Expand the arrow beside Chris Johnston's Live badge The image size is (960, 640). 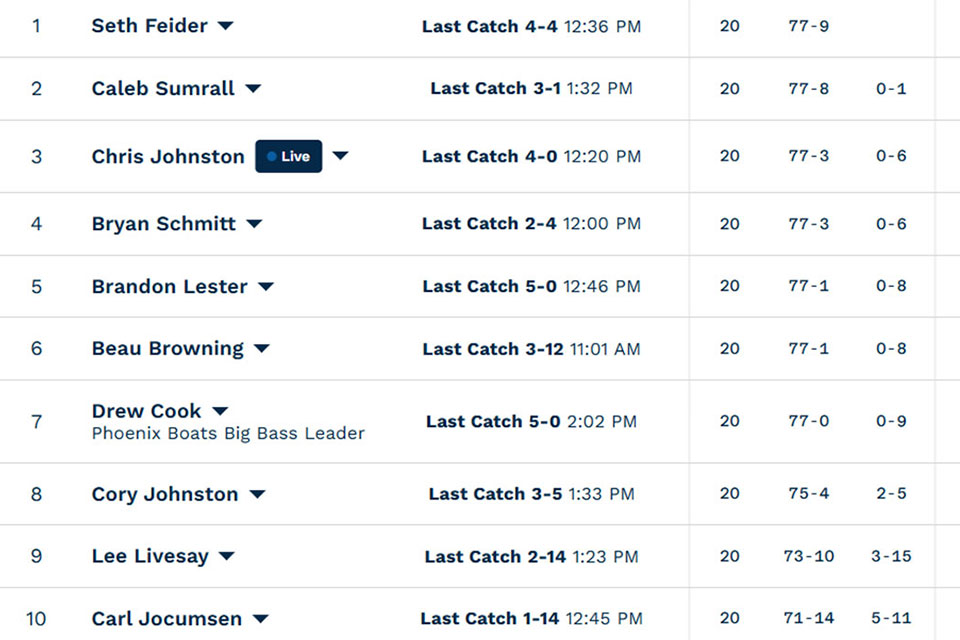pyautogui.click(x=340, y=156)
